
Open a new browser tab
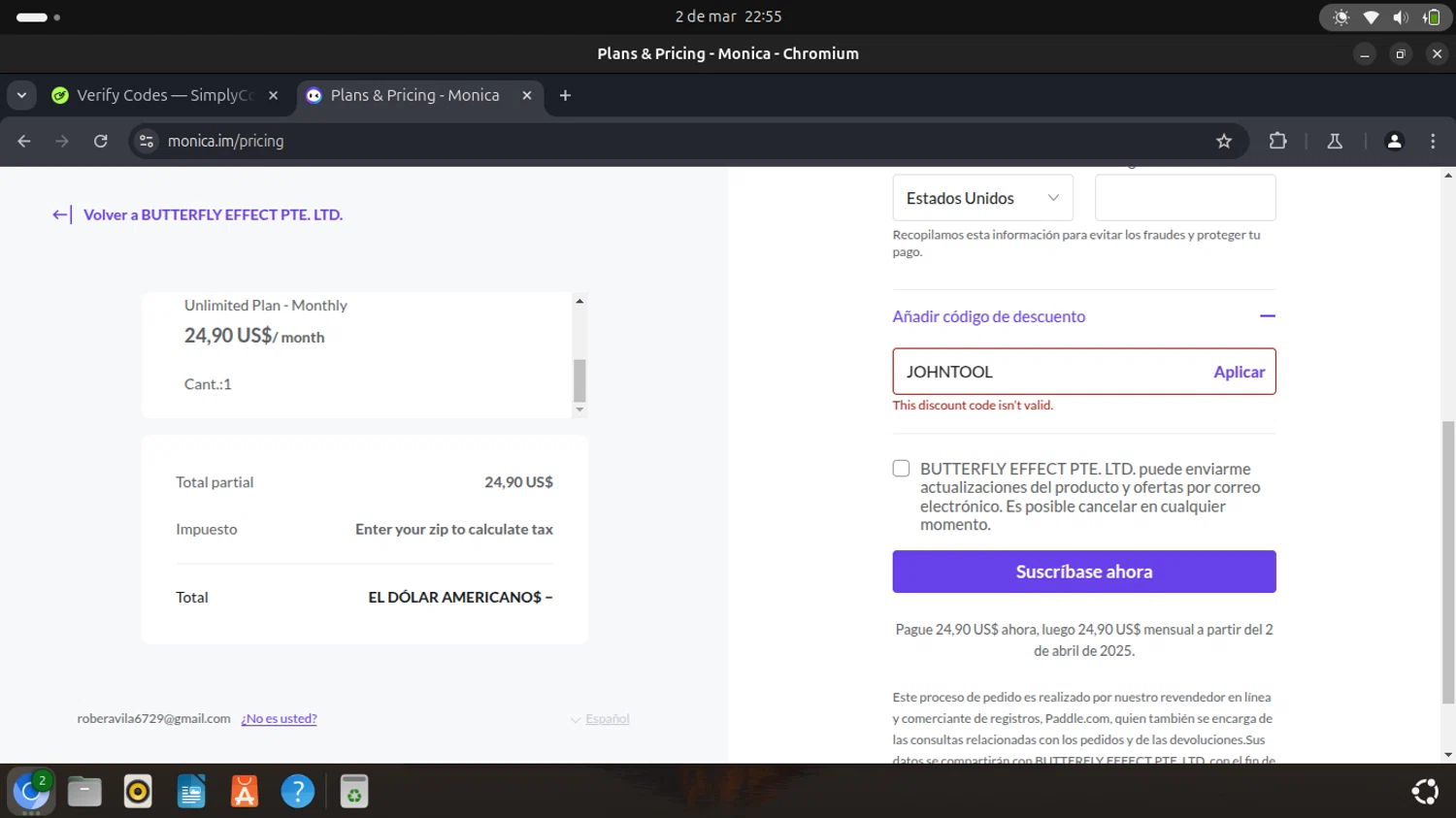point(565,95)
